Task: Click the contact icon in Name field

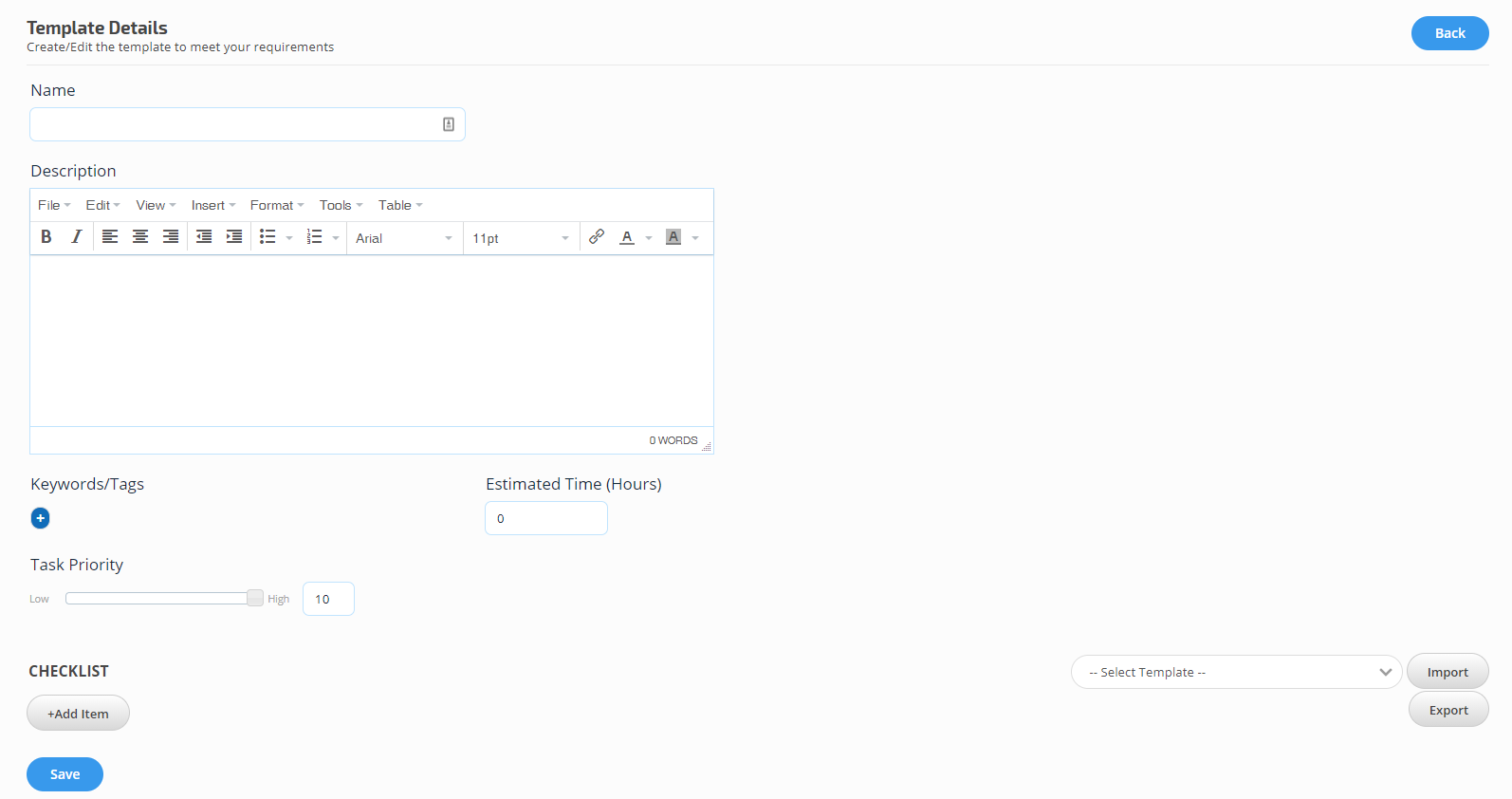Action: click(449, 124)
